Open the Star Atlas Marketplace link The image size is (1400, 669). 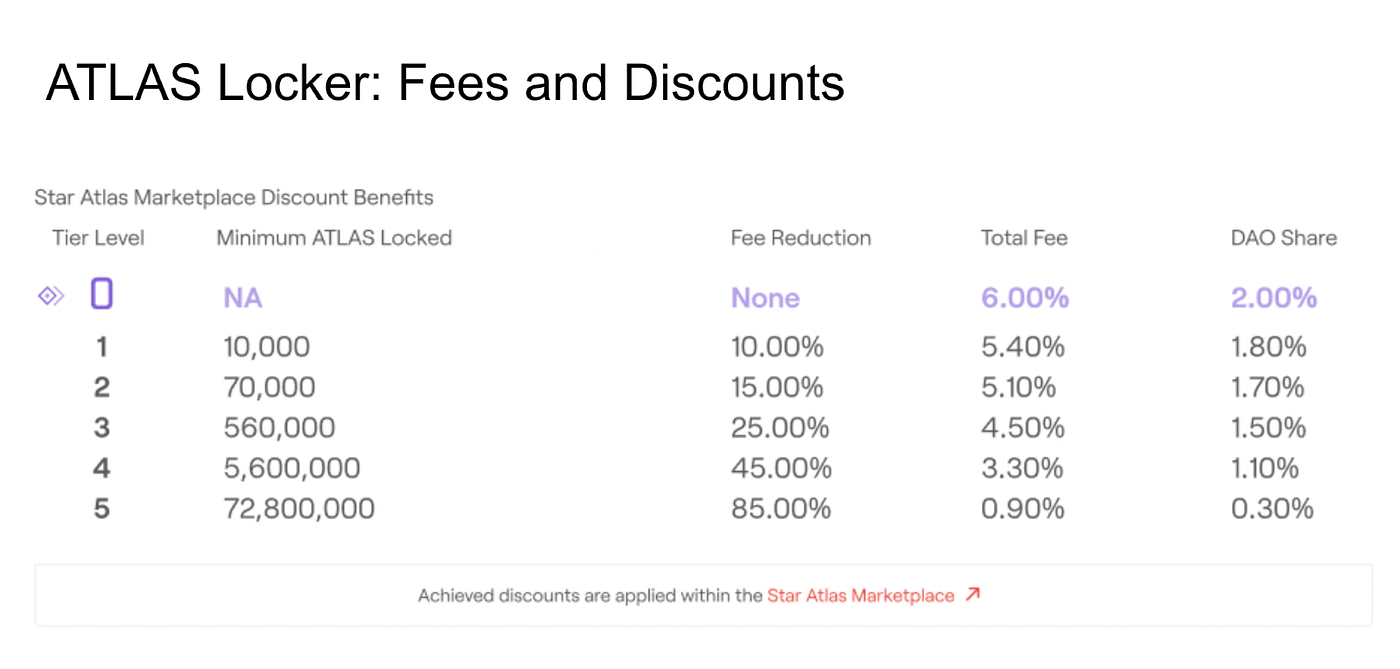click(x=860, y=596)
